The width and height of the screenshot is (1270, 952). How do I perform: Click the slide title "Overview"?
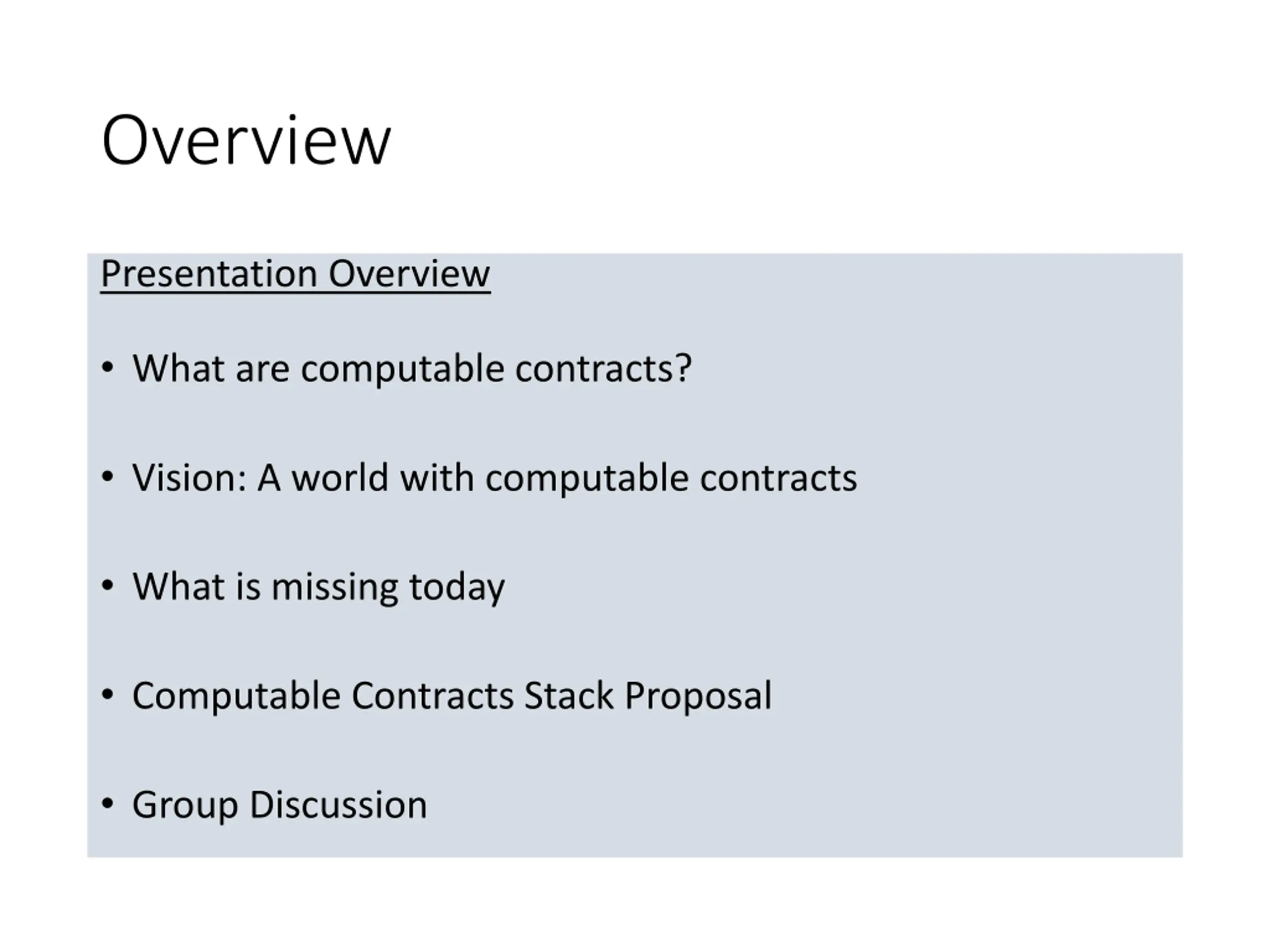(x=246, y=140)
